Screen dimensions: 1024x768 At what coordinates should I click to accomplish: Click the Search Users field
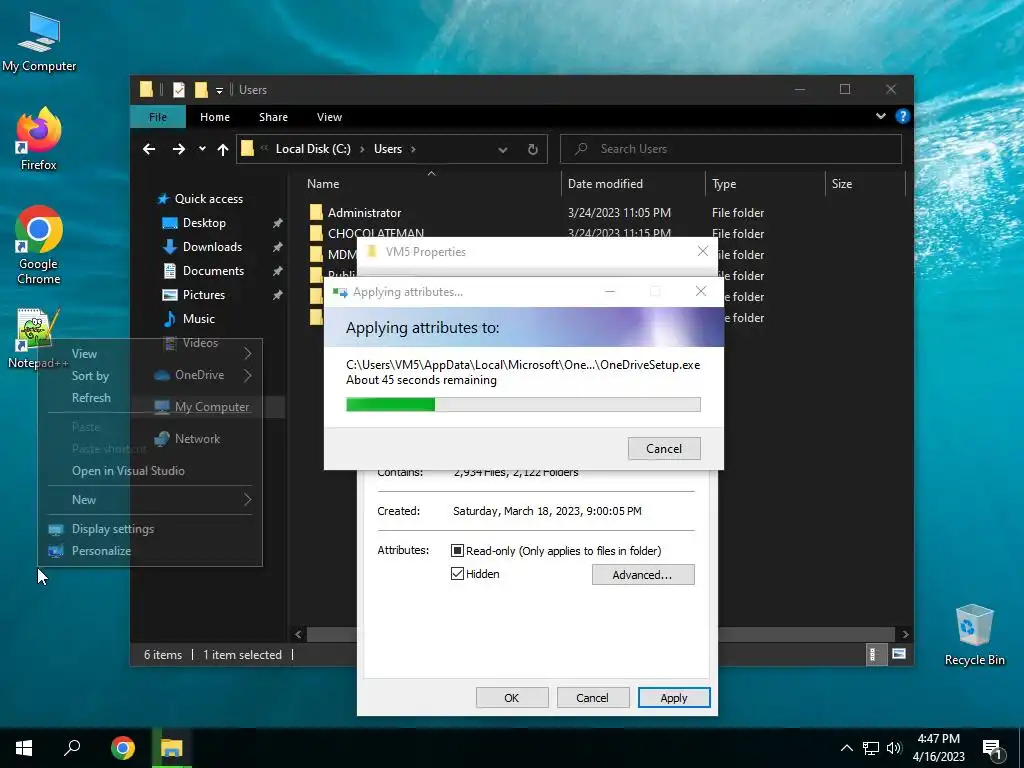pyautogui.click(x=731, y=149)
